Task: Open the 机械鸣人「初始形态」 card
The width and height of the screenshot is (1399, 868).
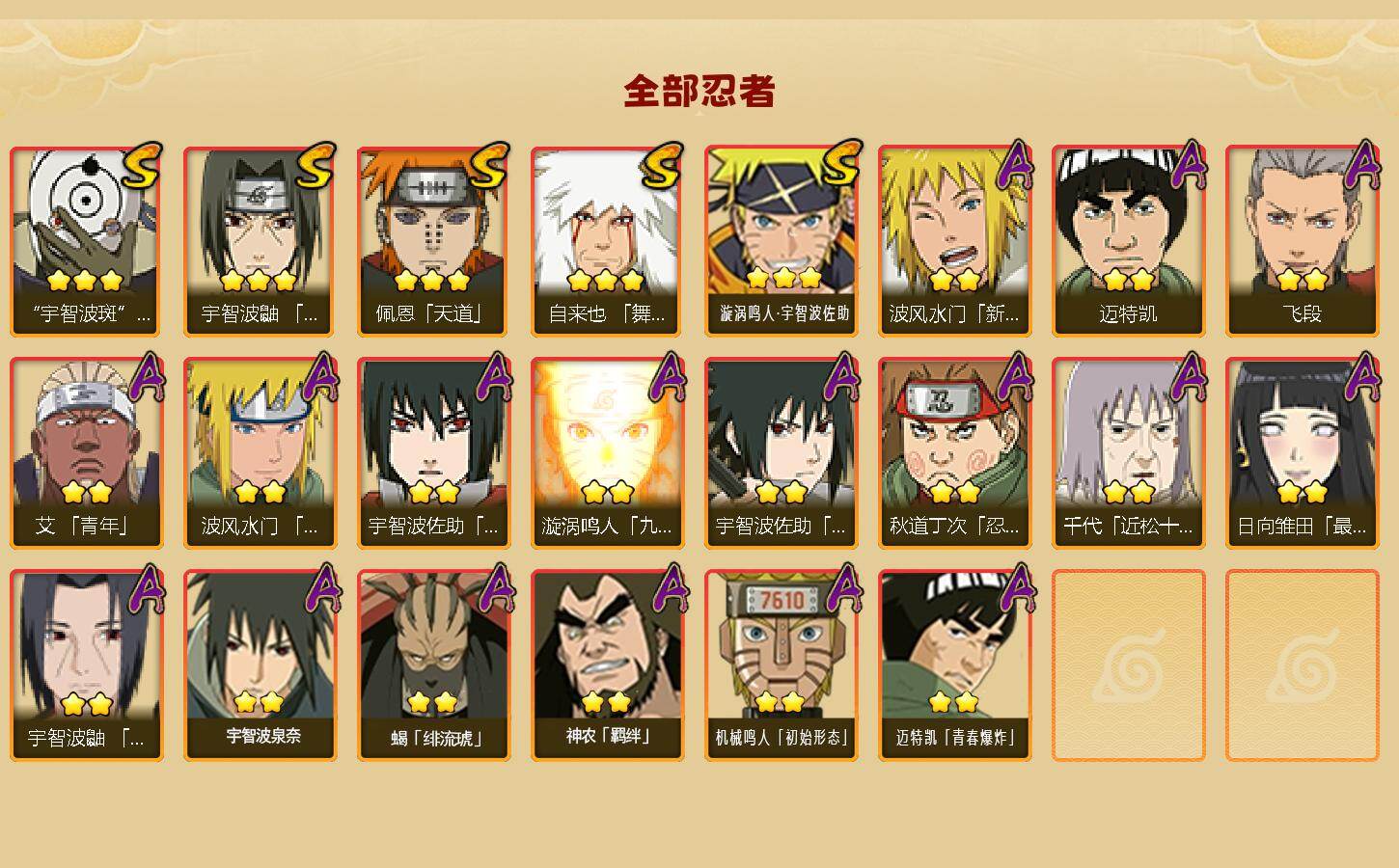Action: pyautogui.click(x=781, y=665)
